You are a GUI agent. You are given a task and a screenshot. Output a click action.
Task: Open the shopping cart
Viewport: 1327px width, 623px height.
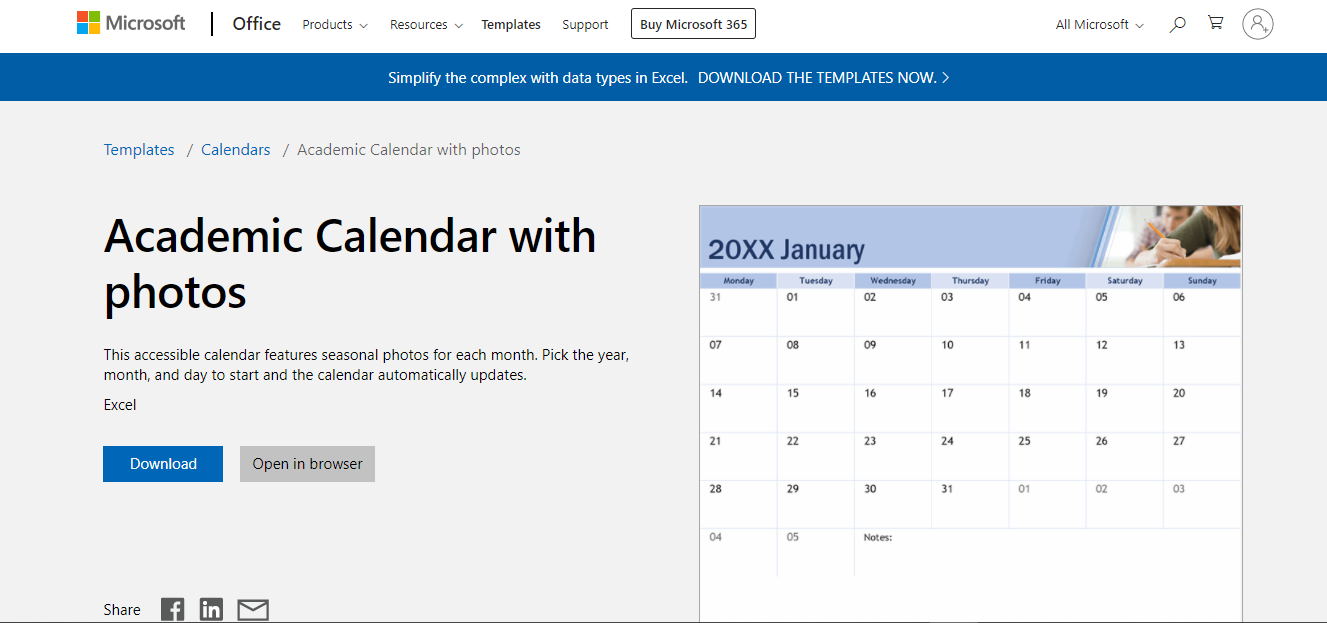(x=1216, y=23)
